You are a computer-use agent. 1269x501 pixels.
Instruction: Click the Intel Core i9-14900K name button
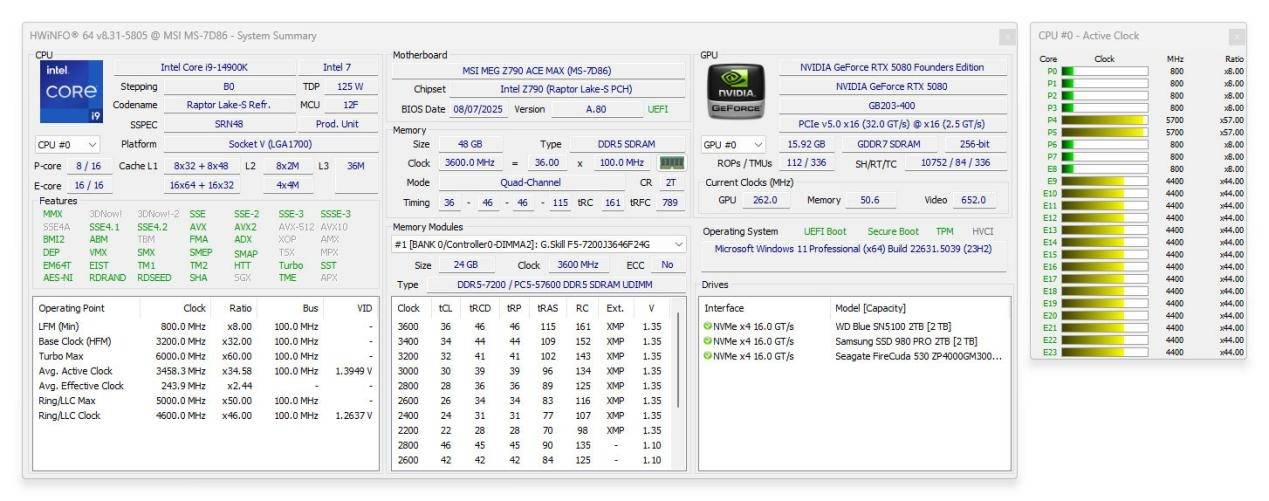click(x=203, y=67)
